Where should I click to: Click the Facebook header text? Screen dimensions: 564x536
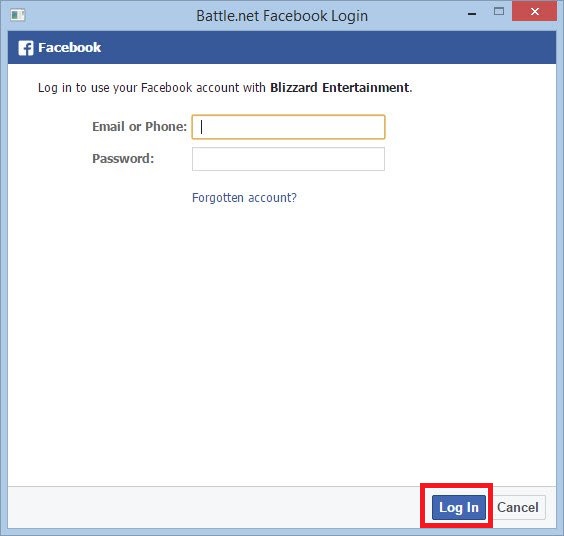click(x=69, y=47)
